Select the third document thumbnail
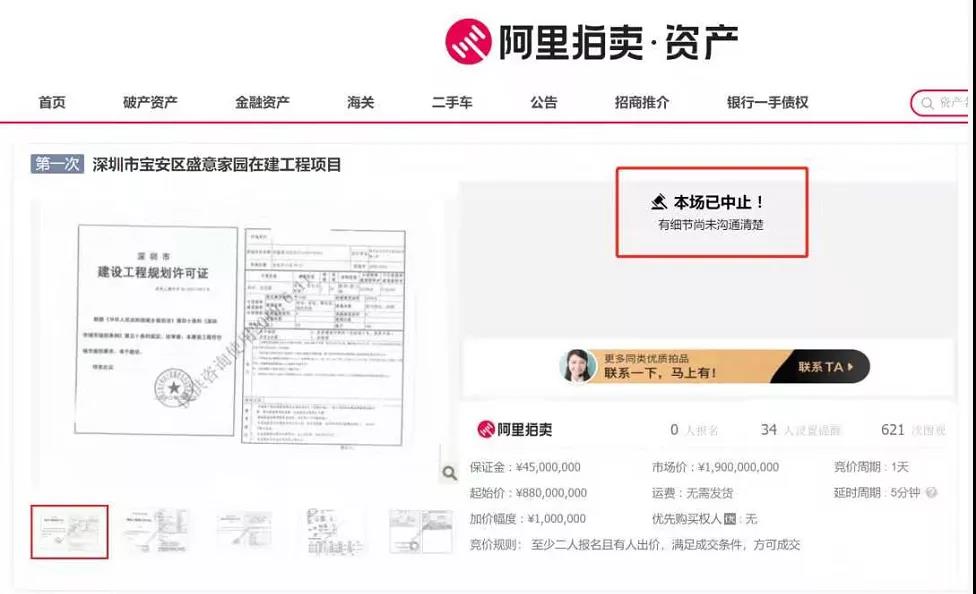The width and height of the screenshot is (976, 594). [x=244, y=531]
